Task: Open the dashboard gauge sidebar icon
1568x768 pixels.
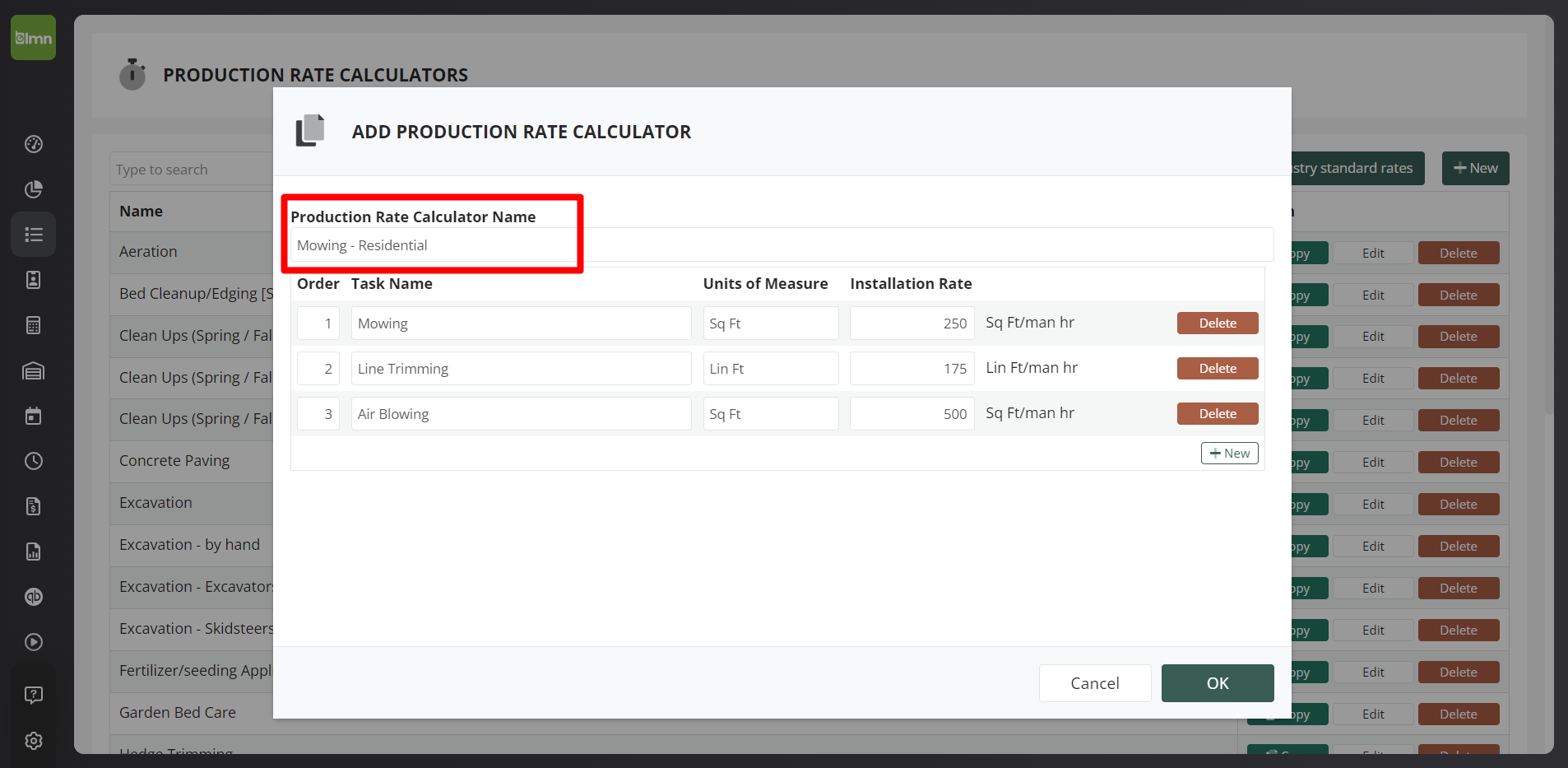Action: (x=33, y=144)
